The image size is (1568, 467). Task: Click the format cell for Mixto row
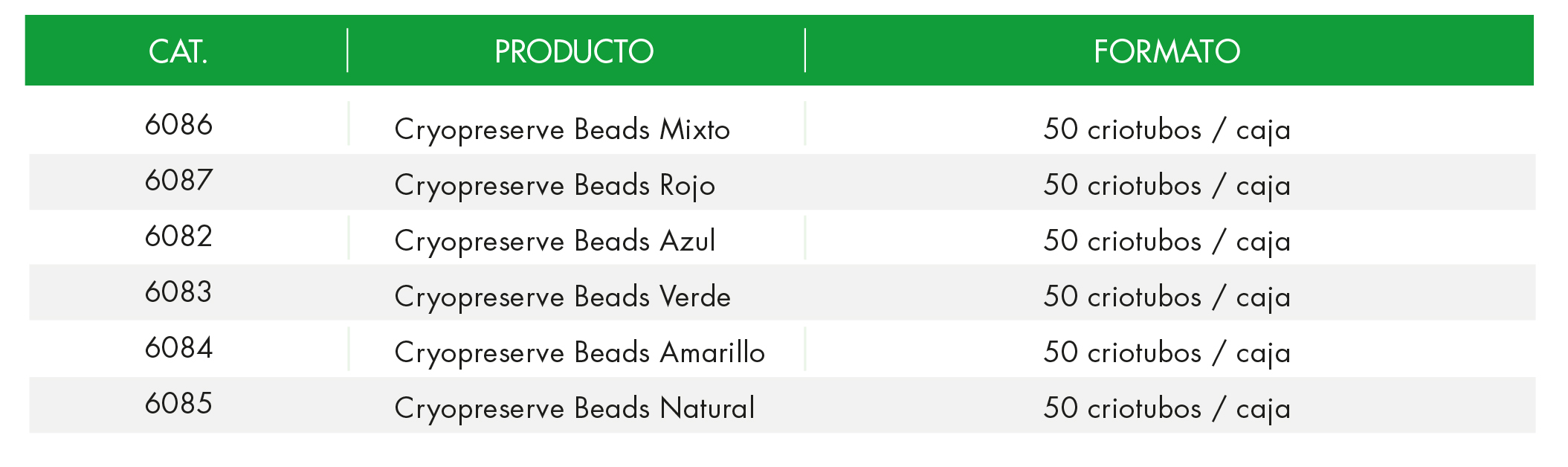point(1167,129)
